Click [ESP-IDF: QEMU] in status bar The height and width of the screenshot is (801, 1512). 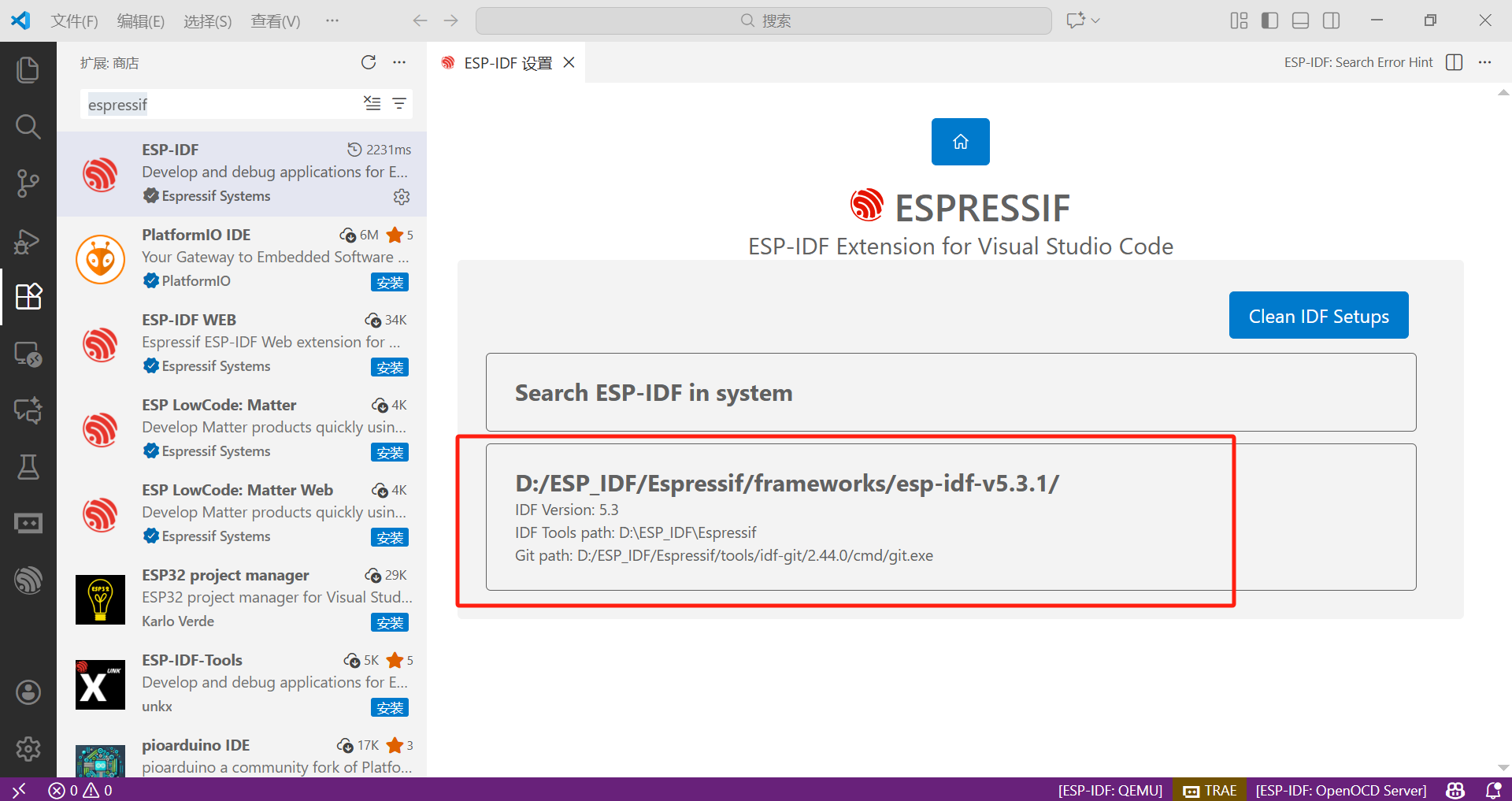point(1110,790)
